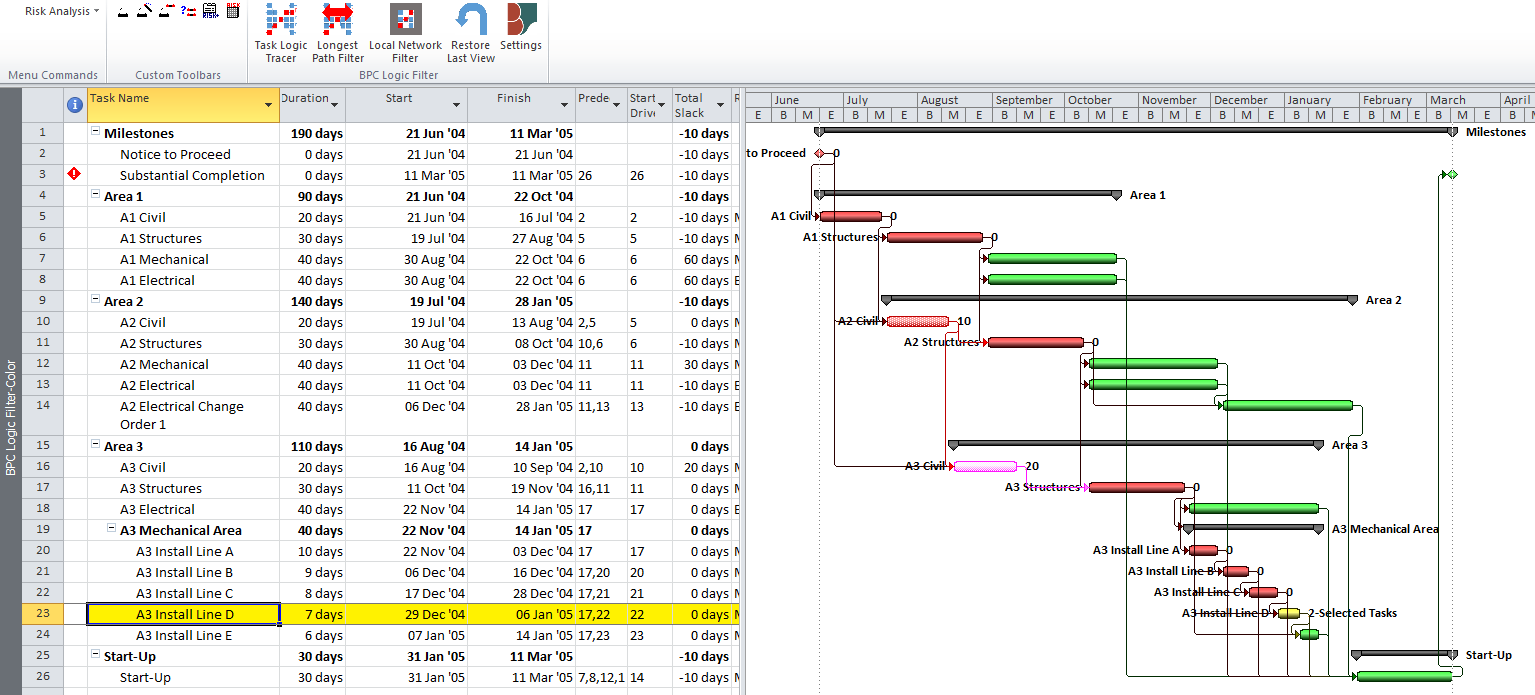Click the blue info indicator column header
Screen dimensions: 1535x695
tap(74, 104)
